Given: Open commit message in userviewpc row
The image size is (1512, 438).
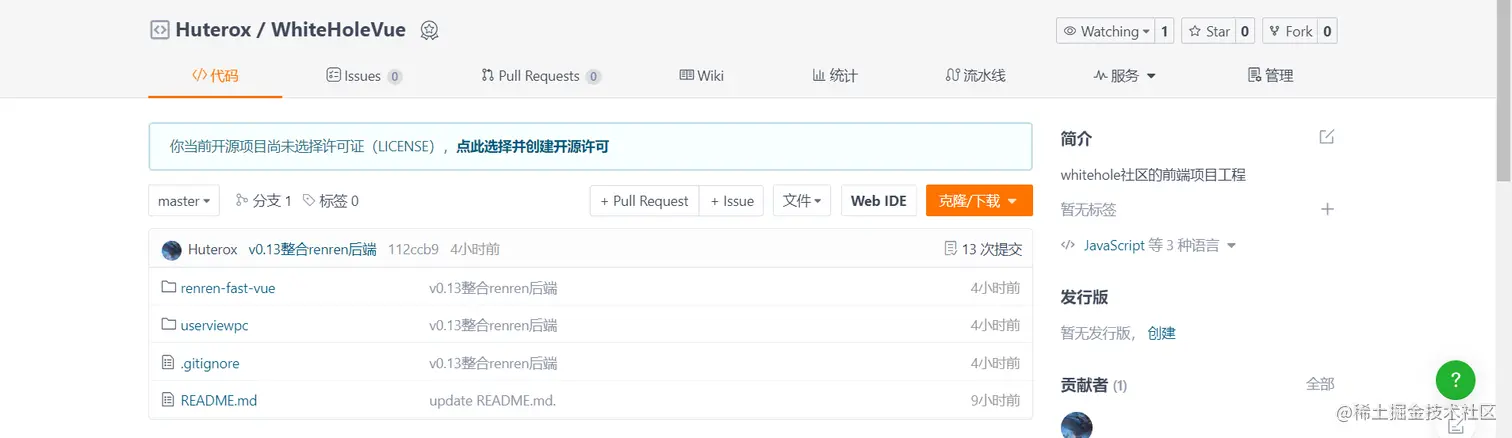Looking at the screenshot, I should [x=493, y=325].
